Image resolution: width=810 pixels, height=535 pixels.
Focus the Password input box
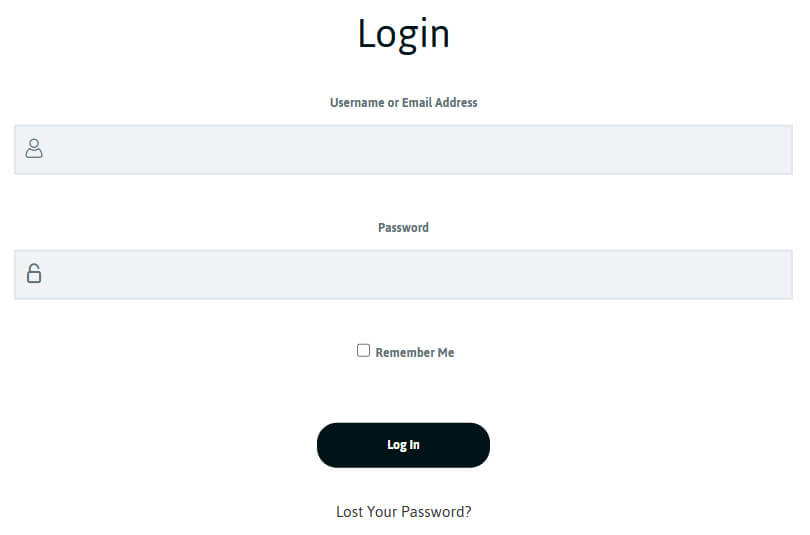(403, 275)
